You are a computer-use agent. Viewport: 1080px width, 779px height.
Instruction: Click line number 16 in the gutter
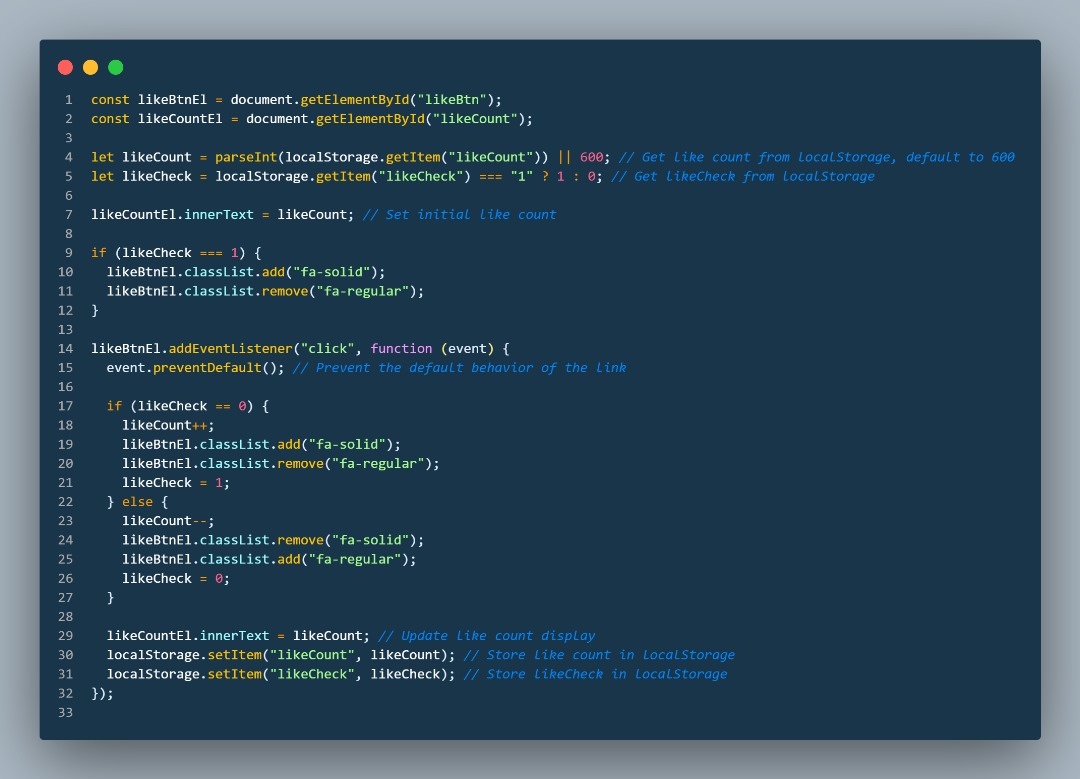click(65, 387)
